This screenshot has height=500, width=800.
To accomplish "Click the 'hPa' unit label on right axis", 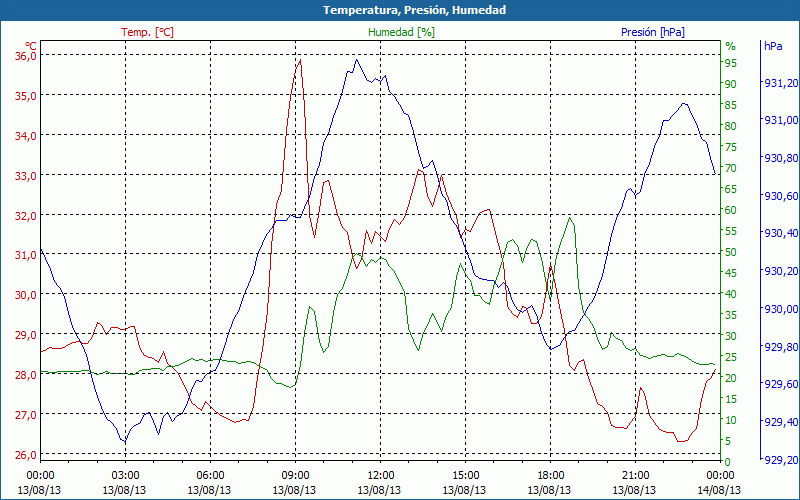I will pyautogui.click(x=773, y=46).
